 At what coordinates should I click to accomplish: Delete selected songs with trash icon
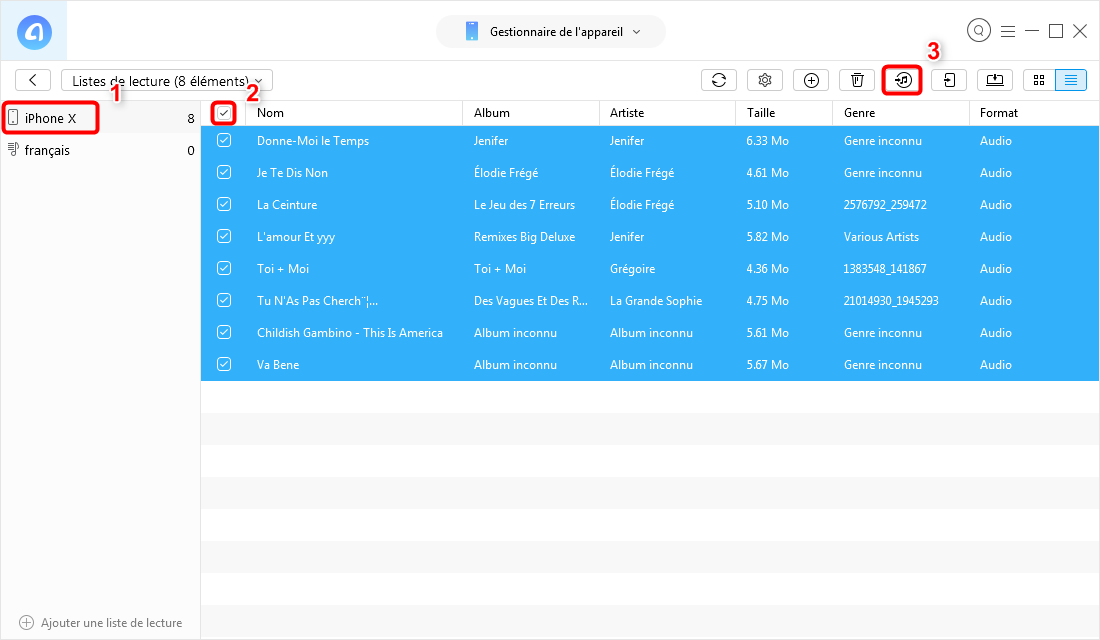(857, 81)
